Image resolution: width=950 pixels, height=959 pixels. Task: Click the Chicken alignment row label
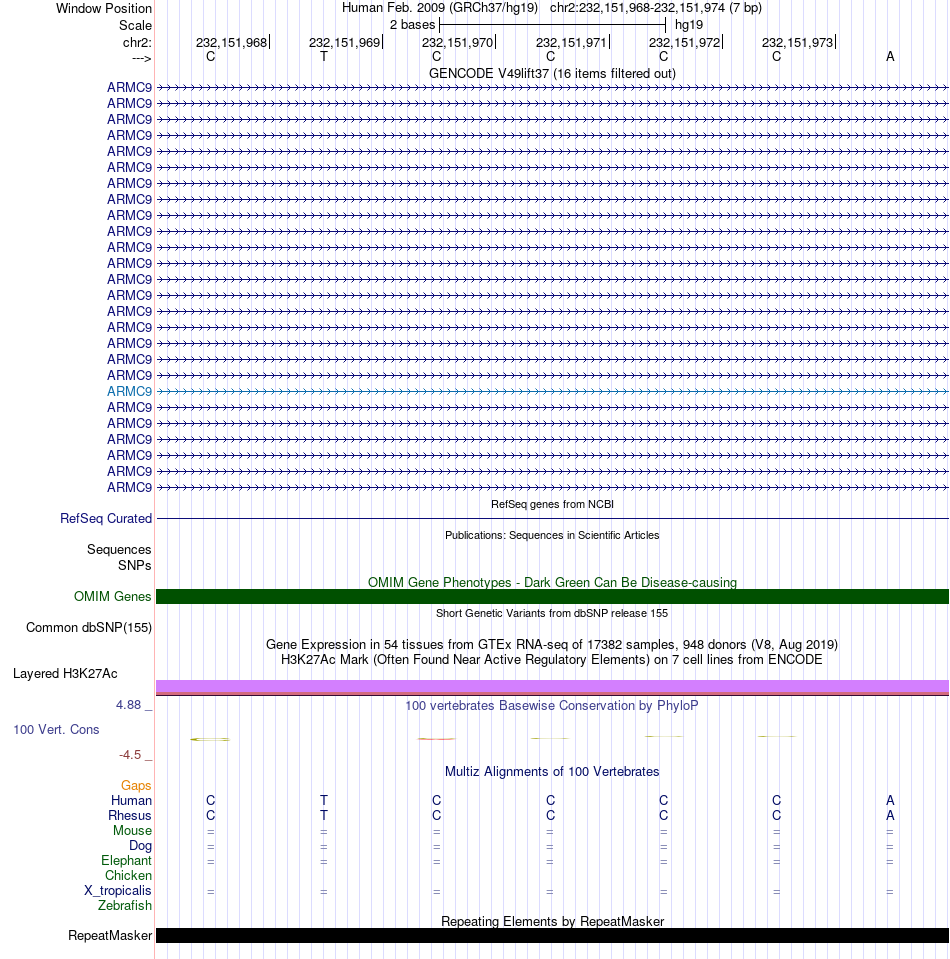tap(128, 876)
